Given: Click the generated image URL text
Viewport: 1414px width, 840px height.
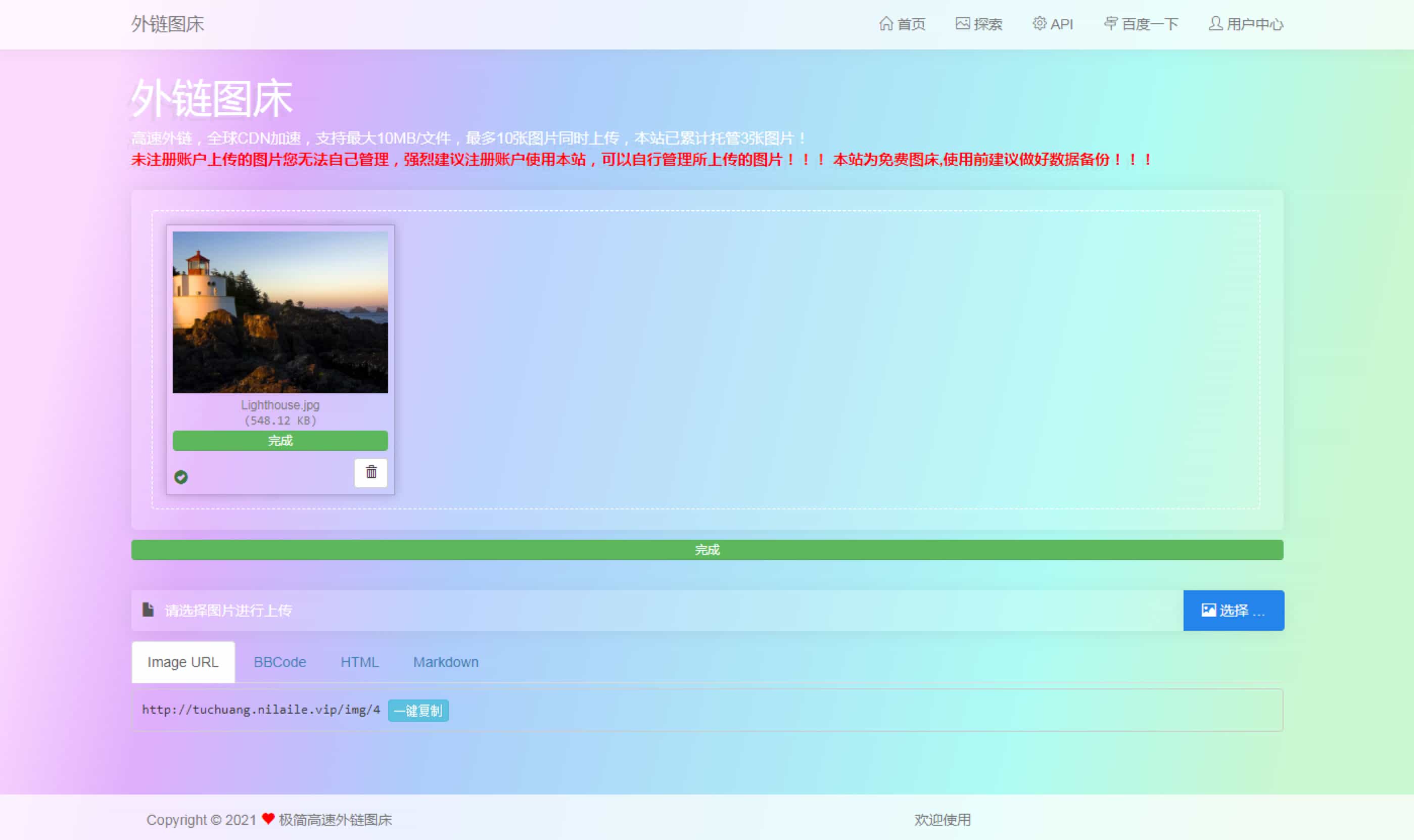Looking at the screenshot, I should (x=261, y=710).
